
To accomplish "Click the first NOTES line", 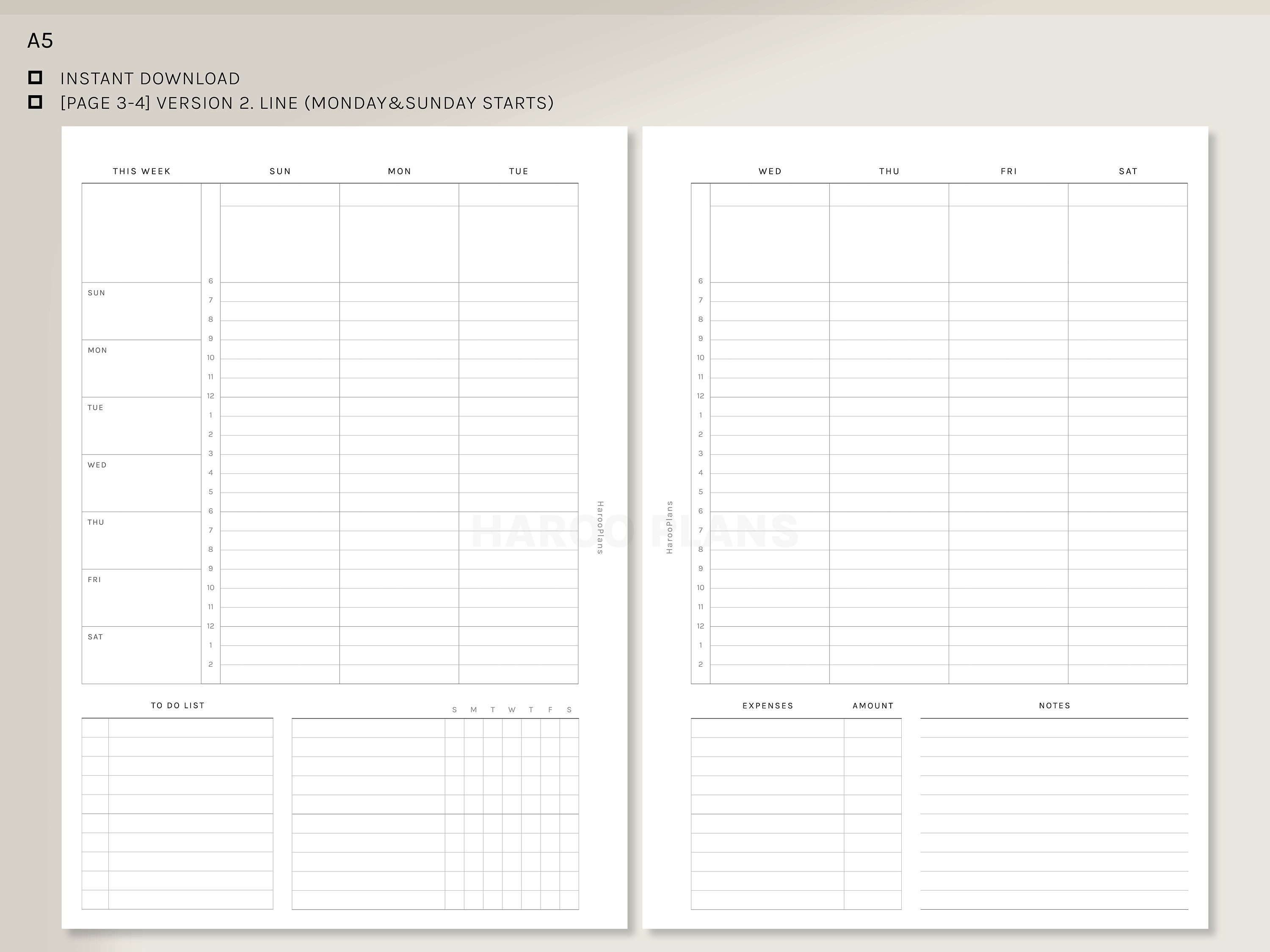I will [1054, 728].
